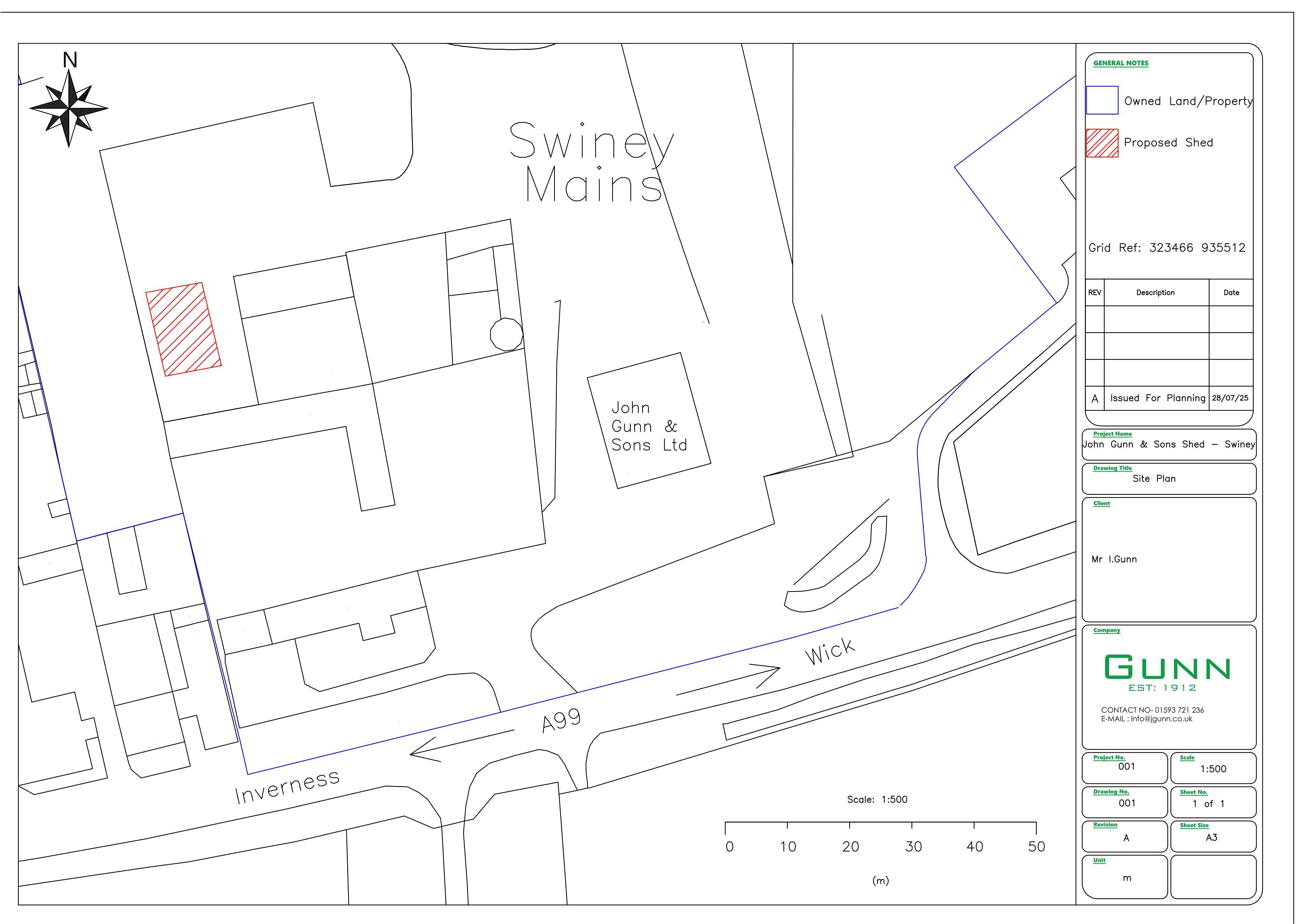Click the 'GENERAL NOTES' heading

[1121, 63]
